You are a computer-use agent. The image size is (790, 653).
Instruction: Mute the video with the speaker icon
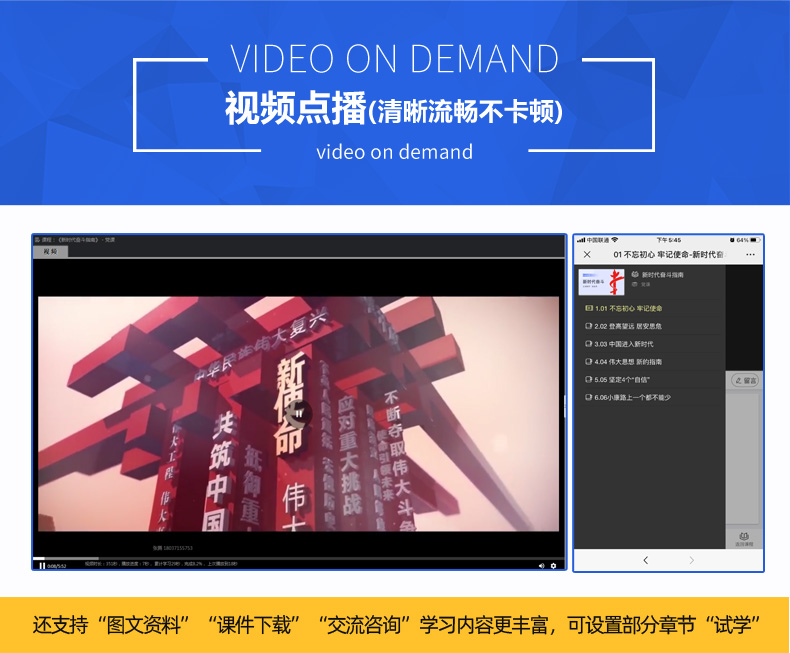coord(542,566)
